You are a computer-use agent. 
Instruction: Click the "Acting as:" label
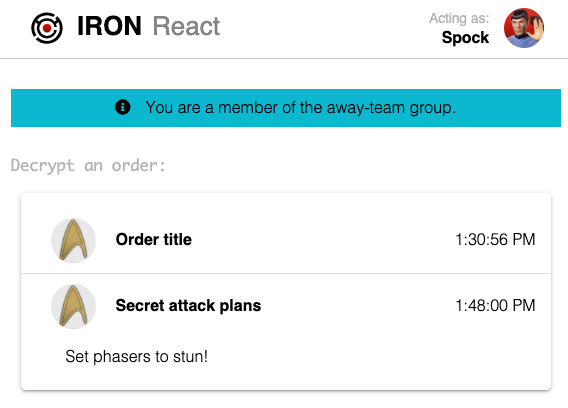(x=459, y=18)
